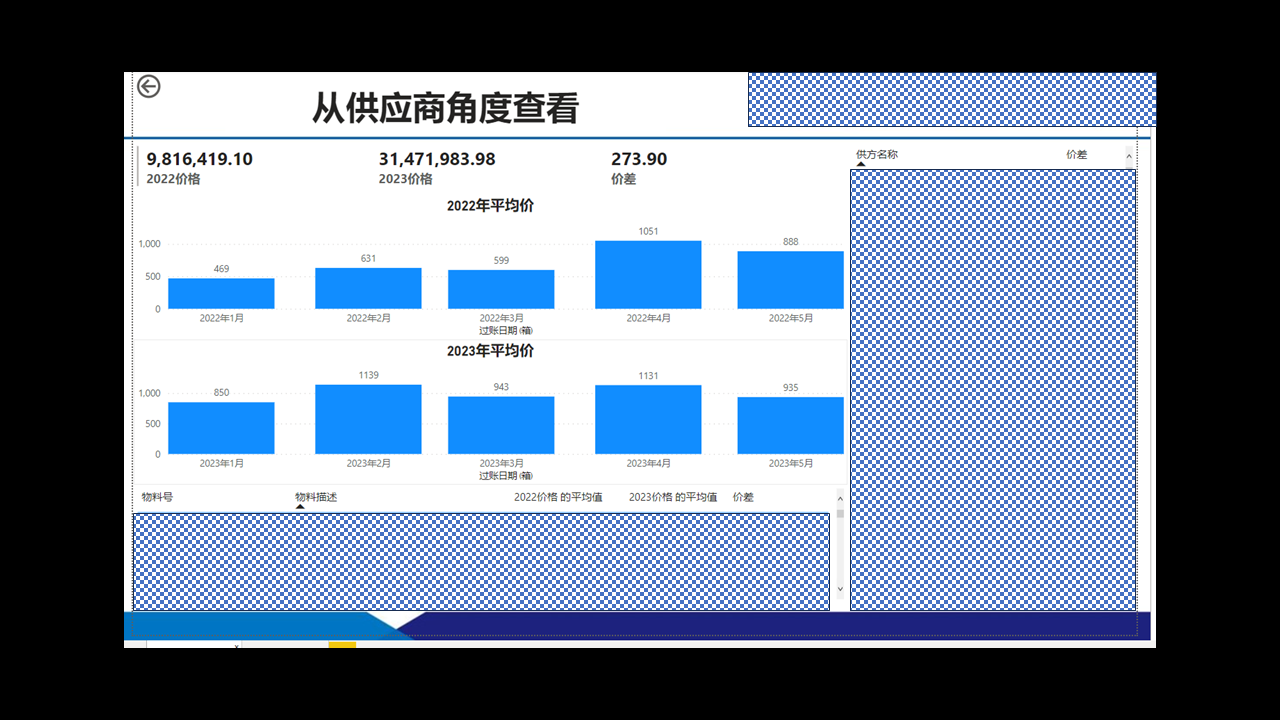Select the 2023年5月 bar valued 935
The image size is (1280, 720).
point(791,425)
